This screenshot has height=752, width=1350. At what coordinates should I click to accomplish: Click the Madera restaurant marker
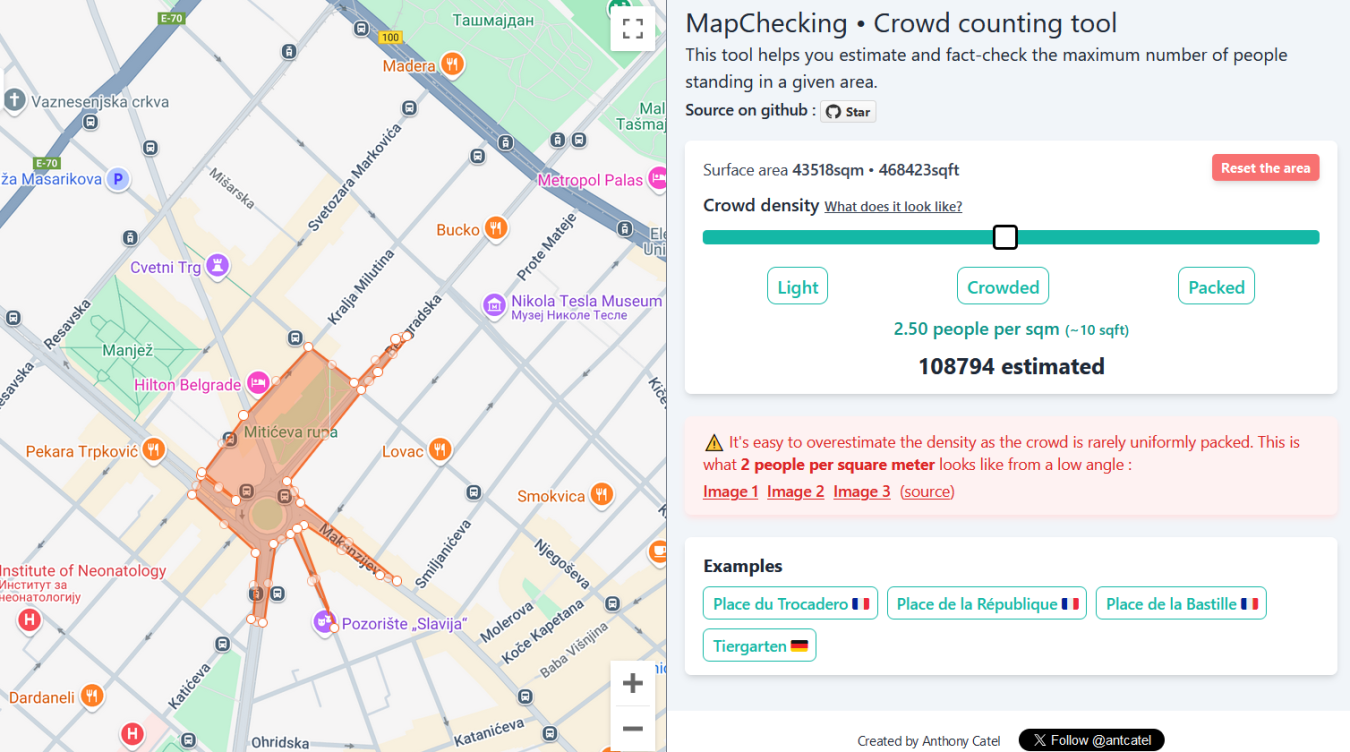pyautogui.click(x=453, y=65)
